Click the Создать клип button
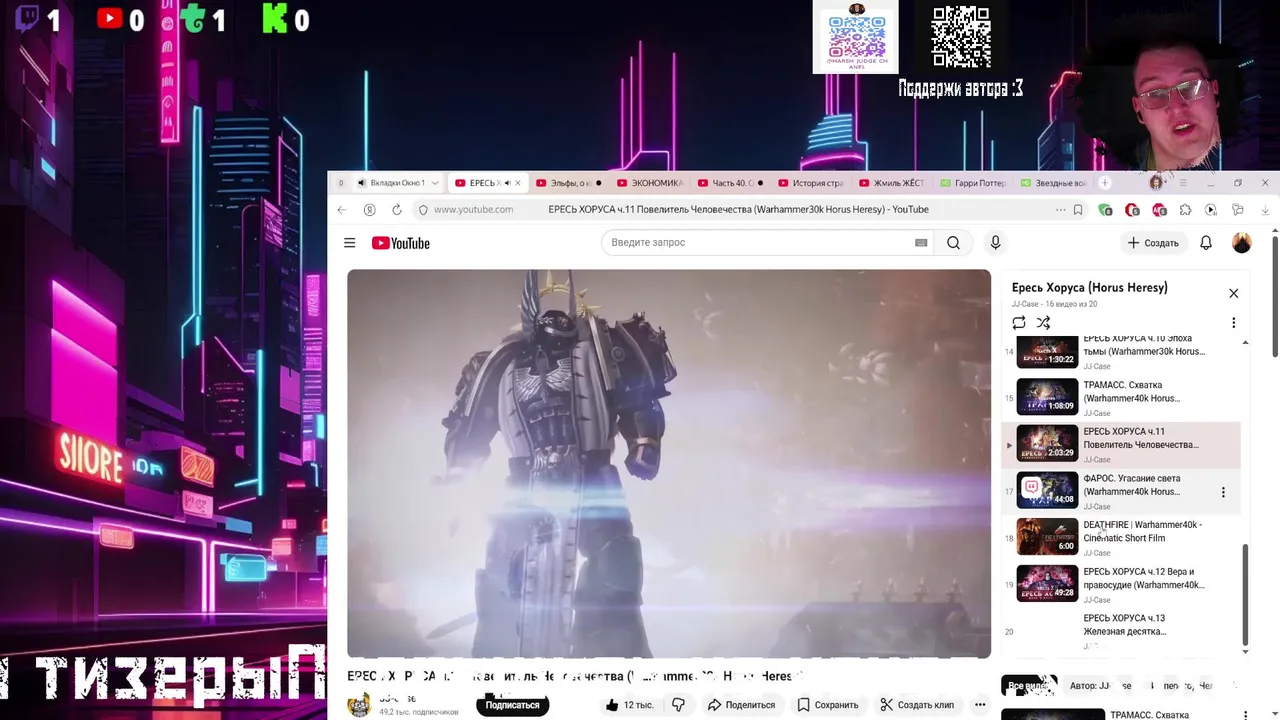The height and width of the screenshot is (720, 1280). tap(917, 705)
